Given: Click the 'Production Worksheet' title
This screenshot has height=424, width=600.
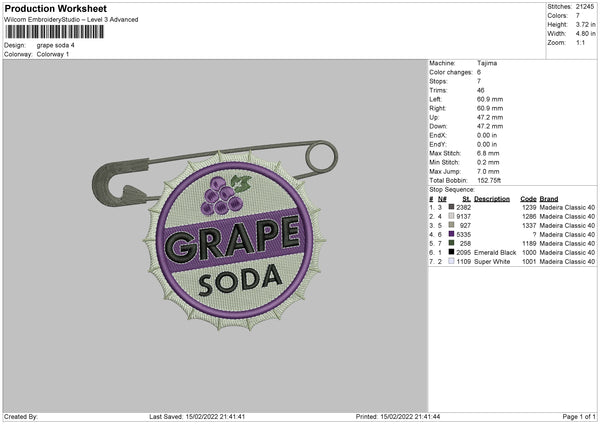Looking at the screenshot, I should [x=55, y=8].
